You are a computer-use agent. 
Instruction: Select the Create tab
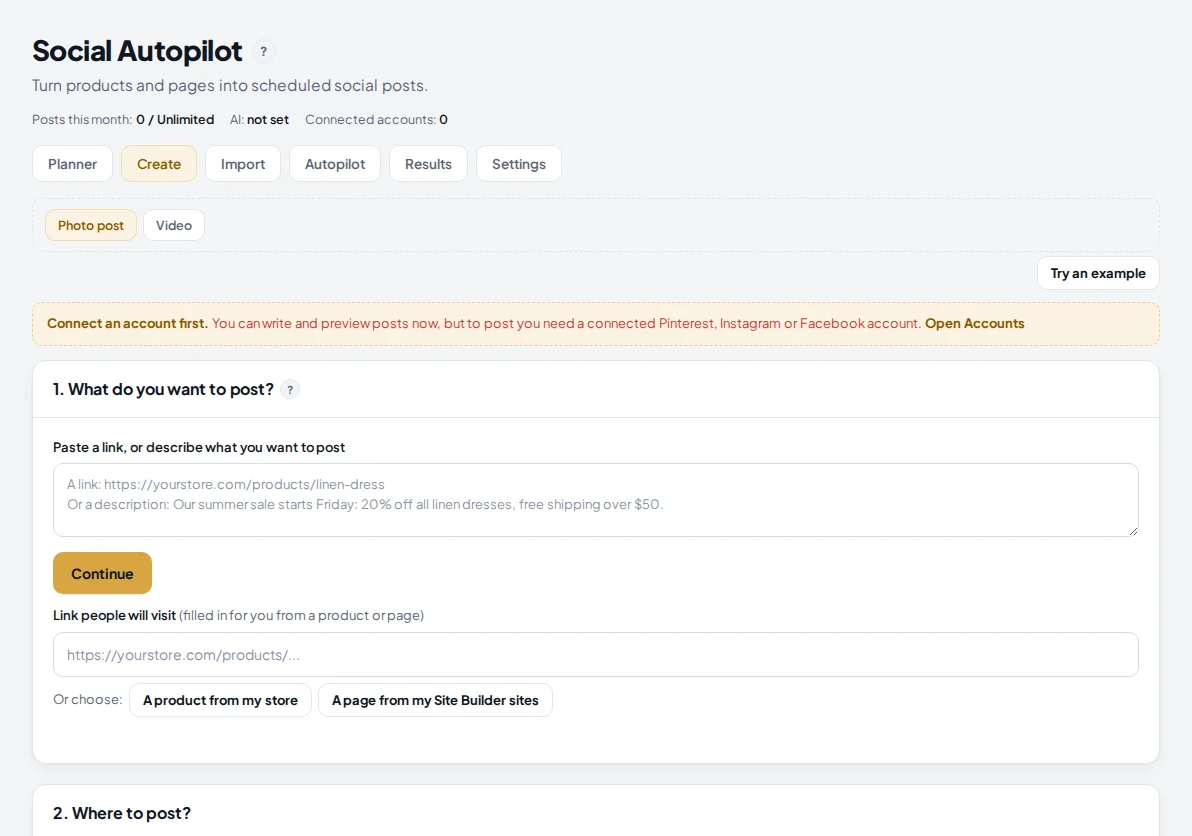click(159, 164)
